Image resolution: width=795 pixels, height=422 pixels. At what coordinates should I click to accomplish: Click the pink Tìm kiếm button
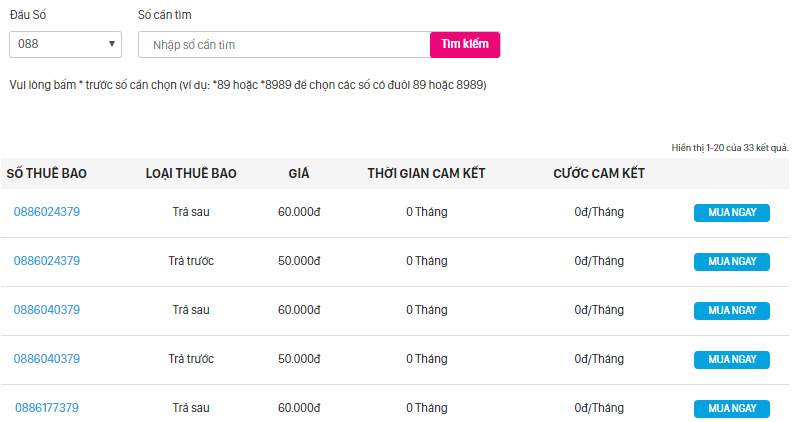coord(465,45)
